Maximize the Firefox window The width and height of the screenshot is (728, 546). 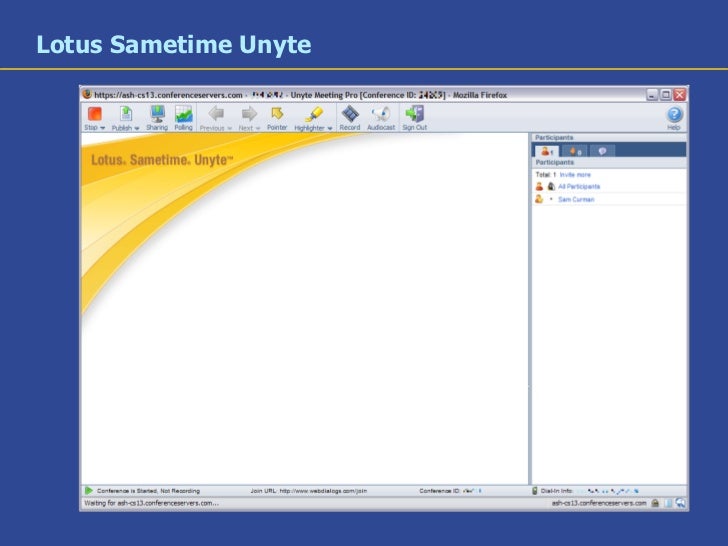[666, 95]
